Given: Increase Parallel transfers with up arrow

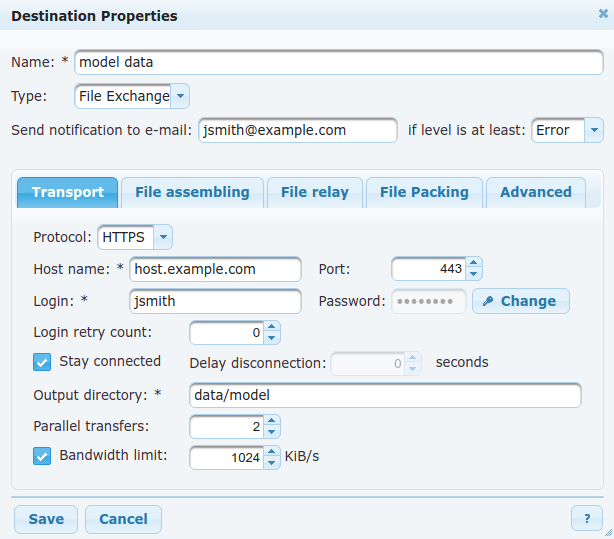Looking at the screenshot, I should click(x=272, y=420).
